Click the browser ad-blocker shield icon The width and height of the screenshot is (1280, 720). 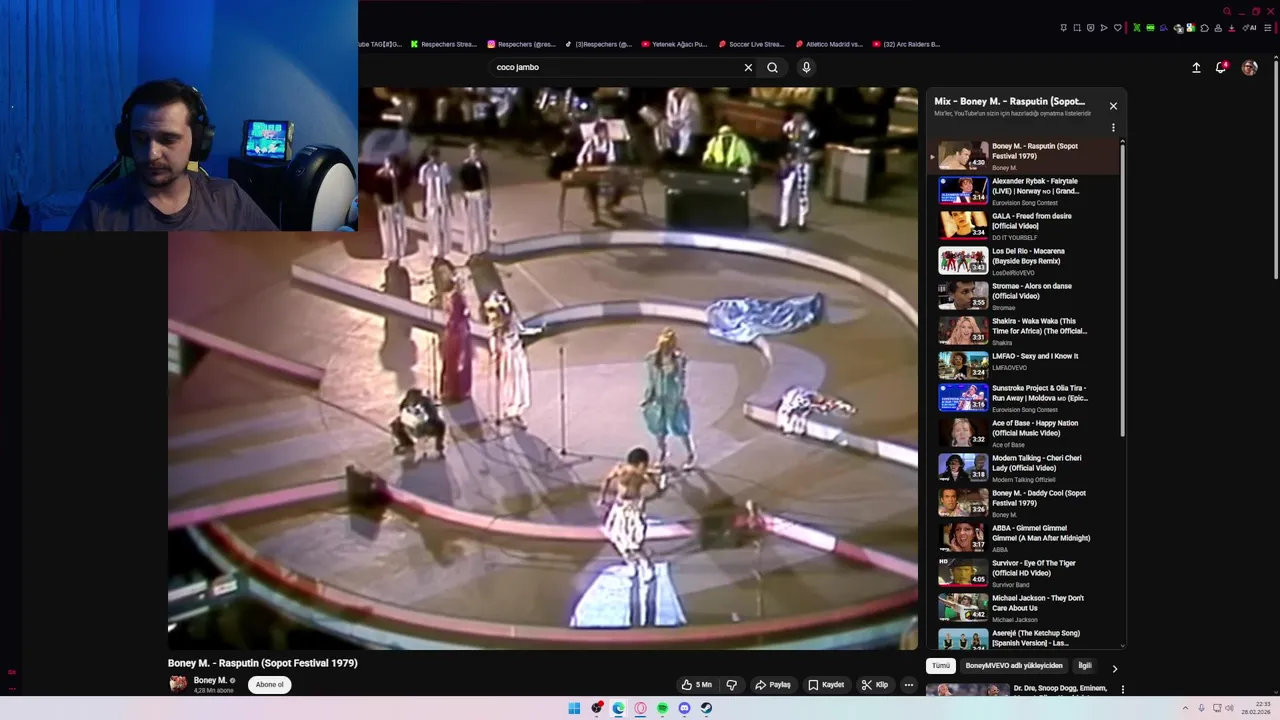click(x=1090, y=28)
